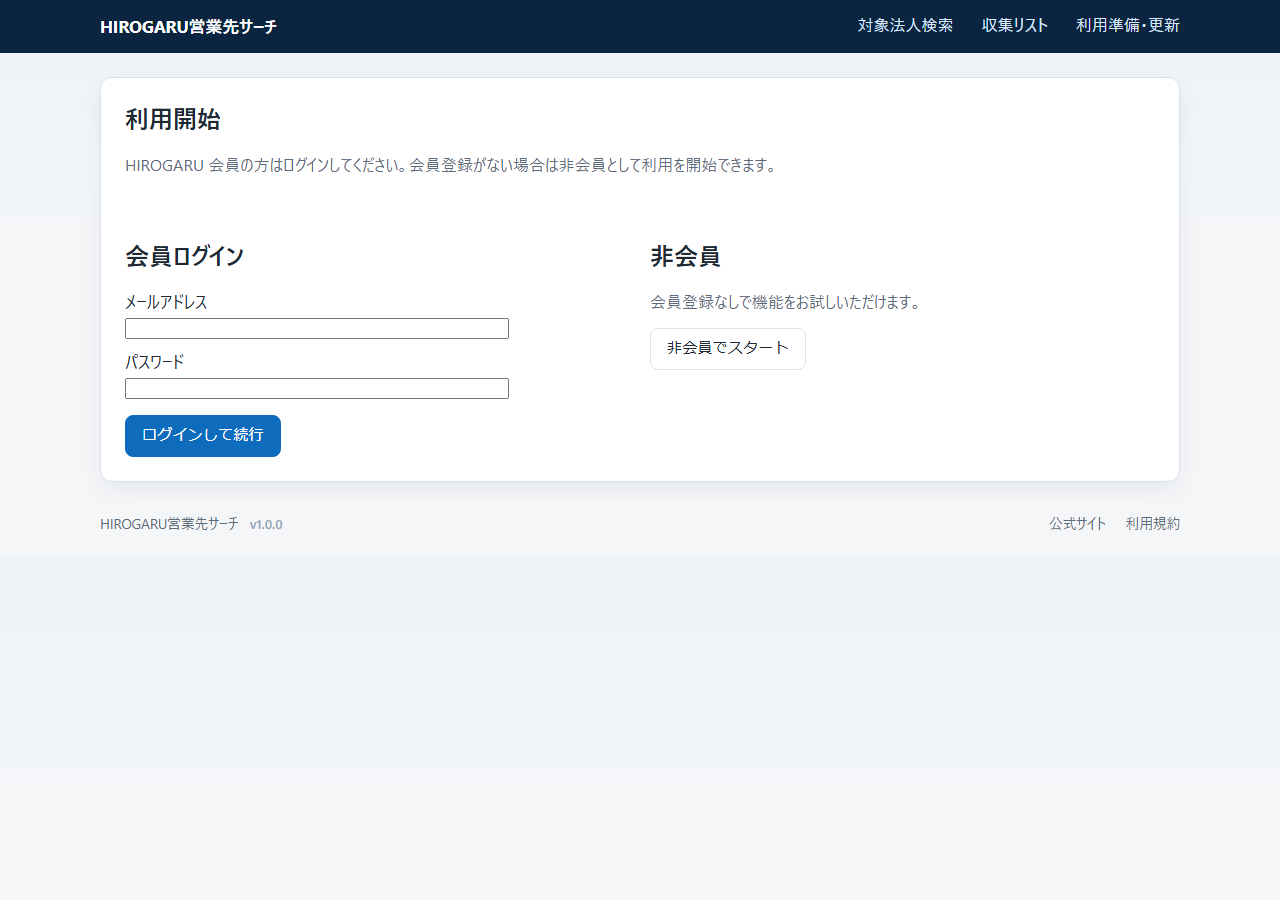Click the 非会員 section heading
Screen dimensions: 1280x900
(685, 256)
